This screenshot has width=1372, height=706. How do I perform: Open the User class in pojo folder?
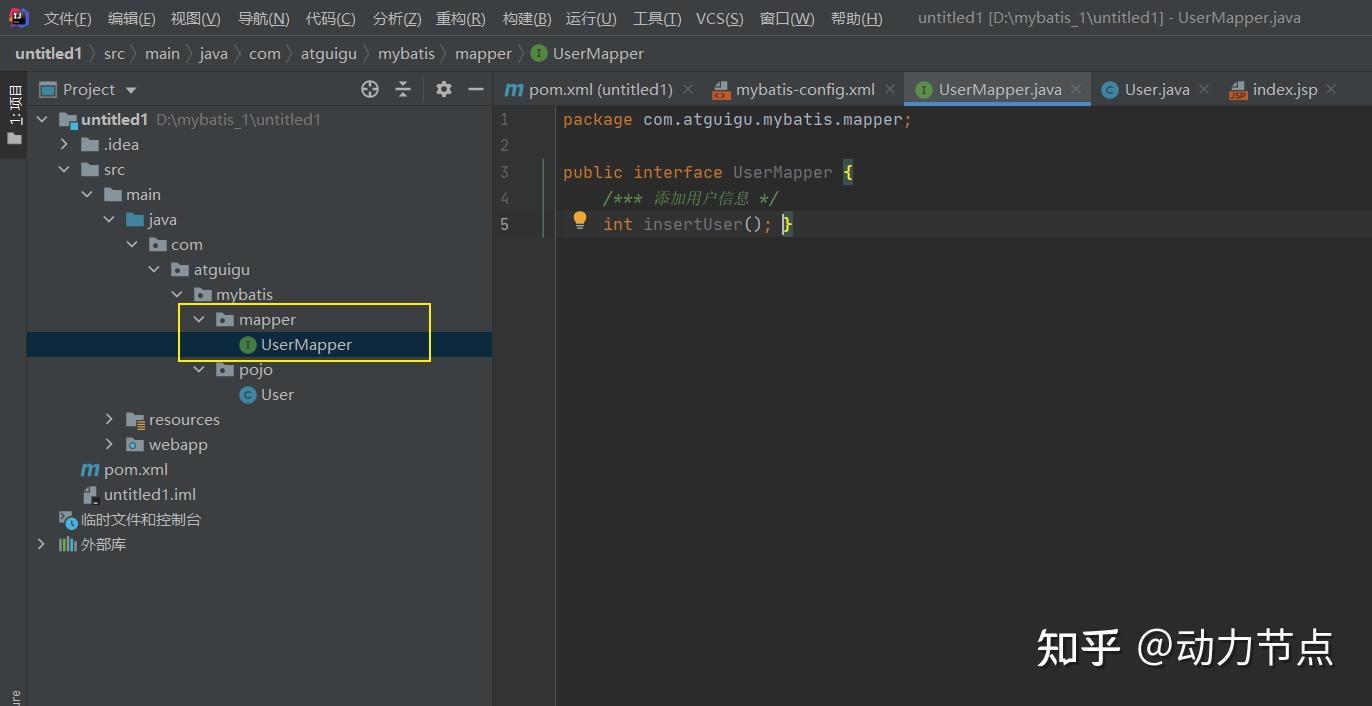pos(277,394)
